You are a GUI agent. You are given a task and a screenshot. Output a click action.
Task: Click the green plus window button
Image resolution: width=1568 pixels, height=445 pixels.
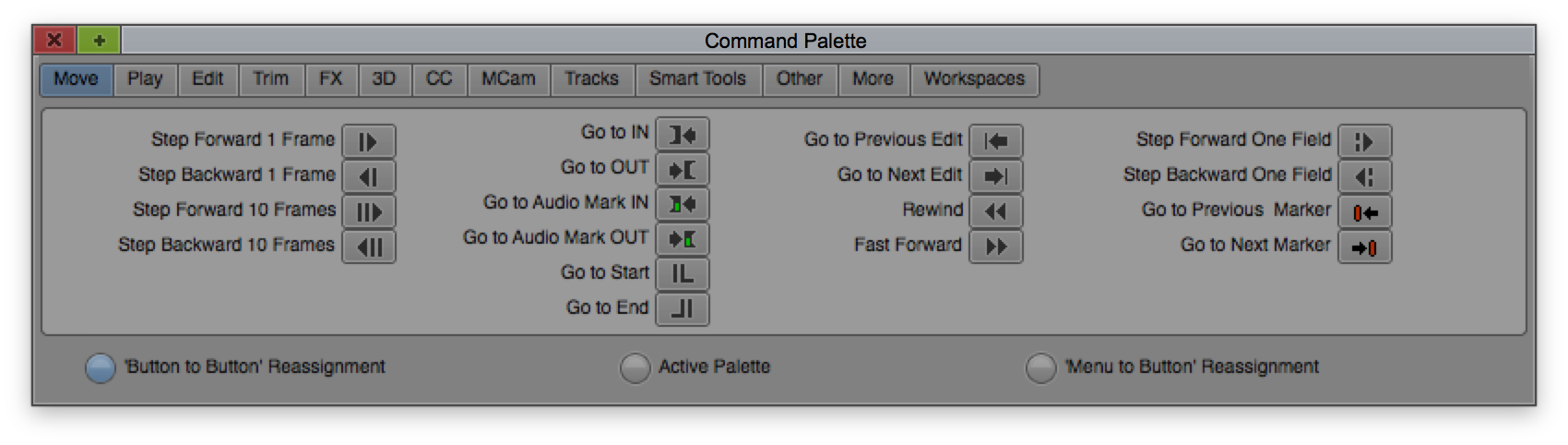pyautogui.click(x=99, y=41)
